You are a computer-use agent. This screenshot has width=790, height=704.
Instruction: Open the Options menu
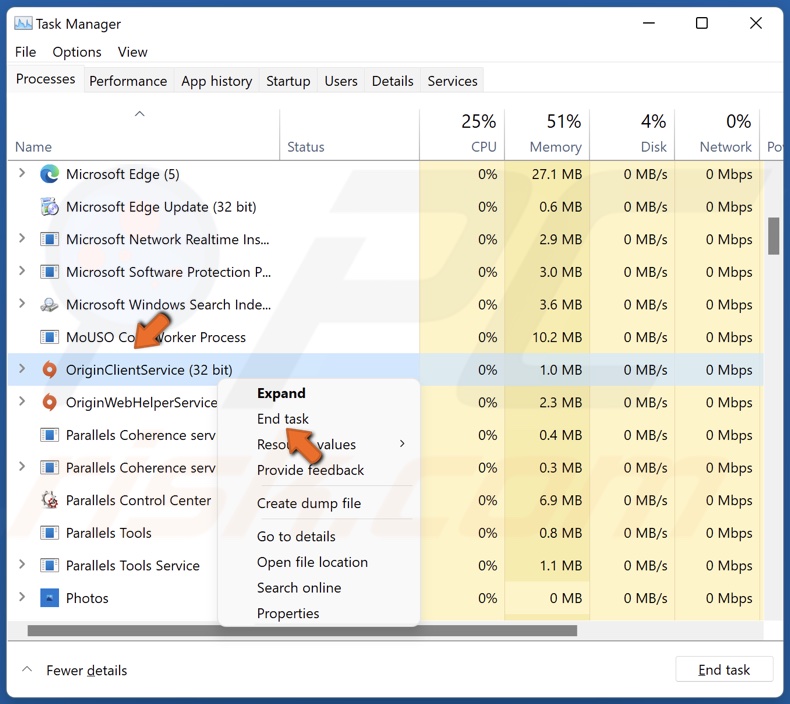77,52
